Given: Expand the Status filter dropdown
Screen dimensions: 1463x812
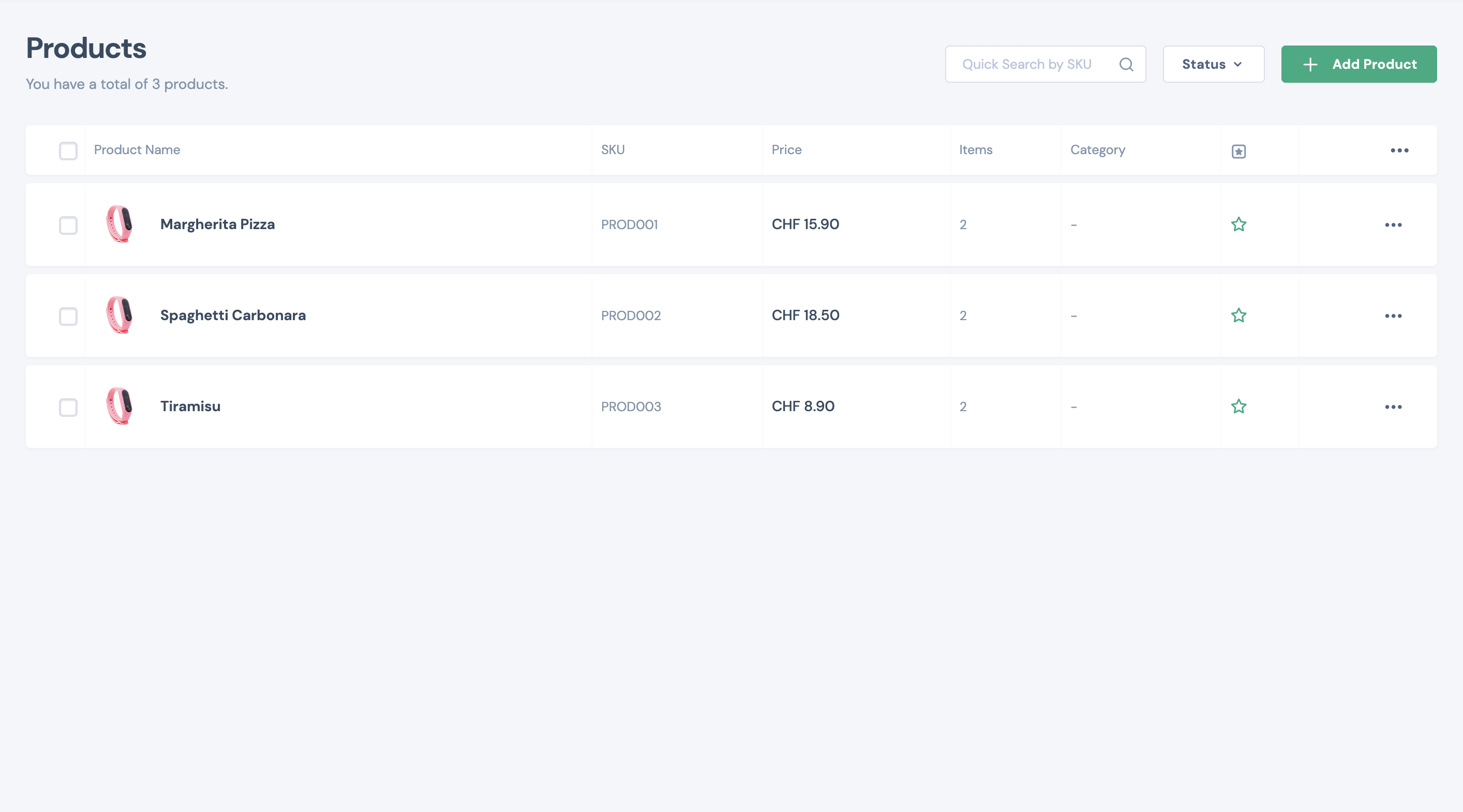Looking at the screenshot, I should click(x=1213, y=64).
